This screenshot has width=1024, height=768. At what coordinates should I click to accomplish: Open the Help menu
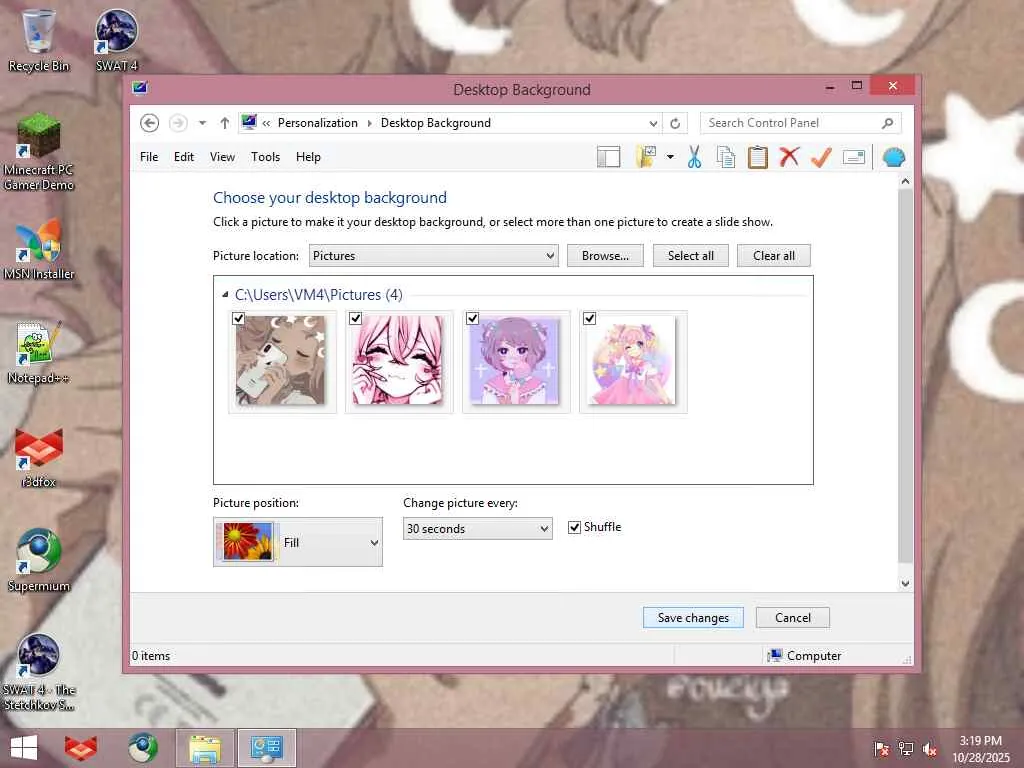[308, 157]
